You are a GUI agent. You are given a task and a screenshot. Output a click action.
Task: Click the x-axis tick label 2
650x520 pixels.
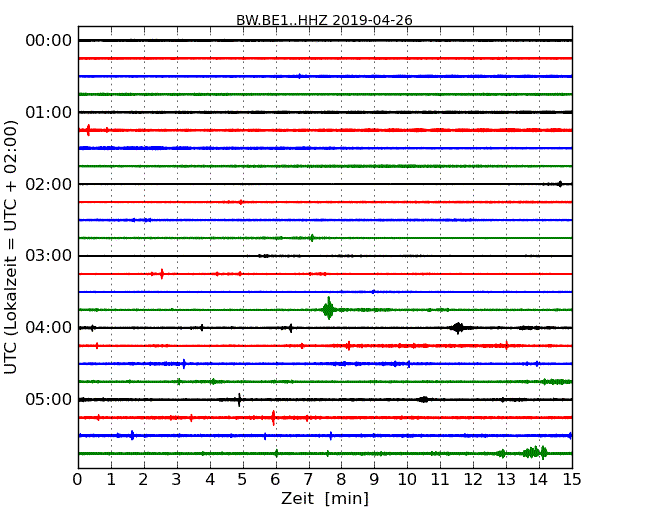click(144, 479)
